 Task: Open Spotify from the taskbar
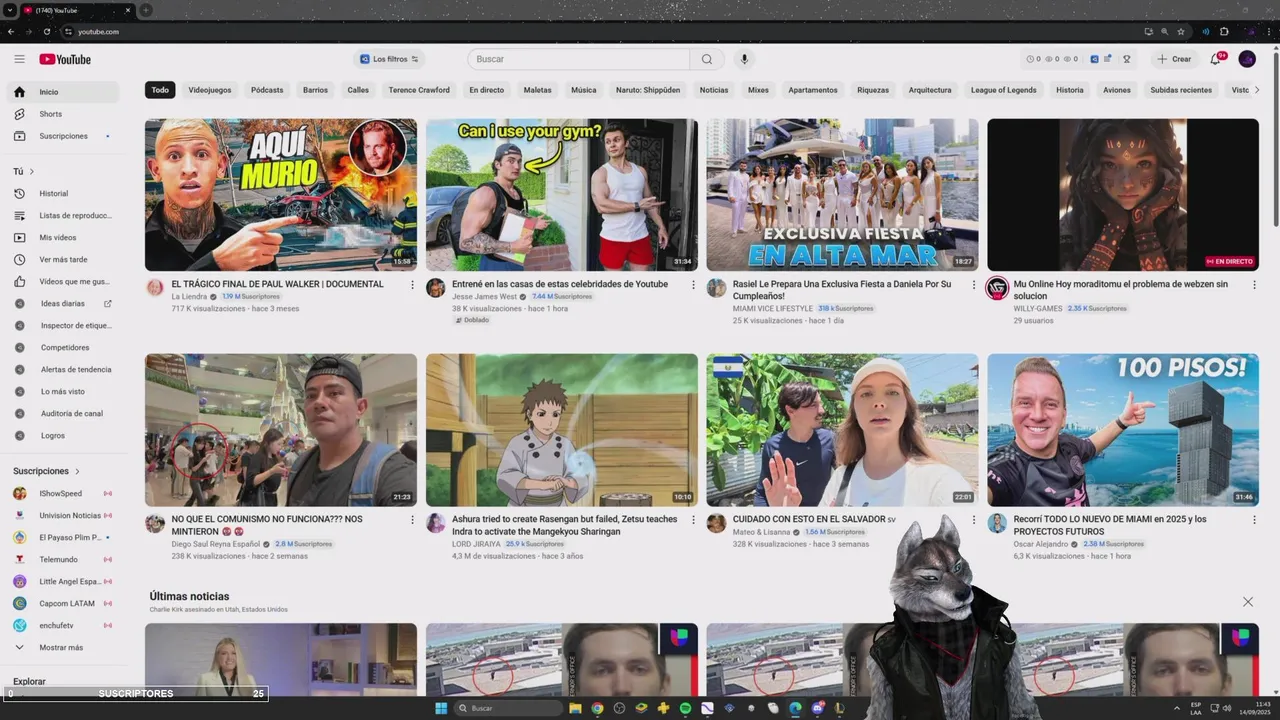685,708
